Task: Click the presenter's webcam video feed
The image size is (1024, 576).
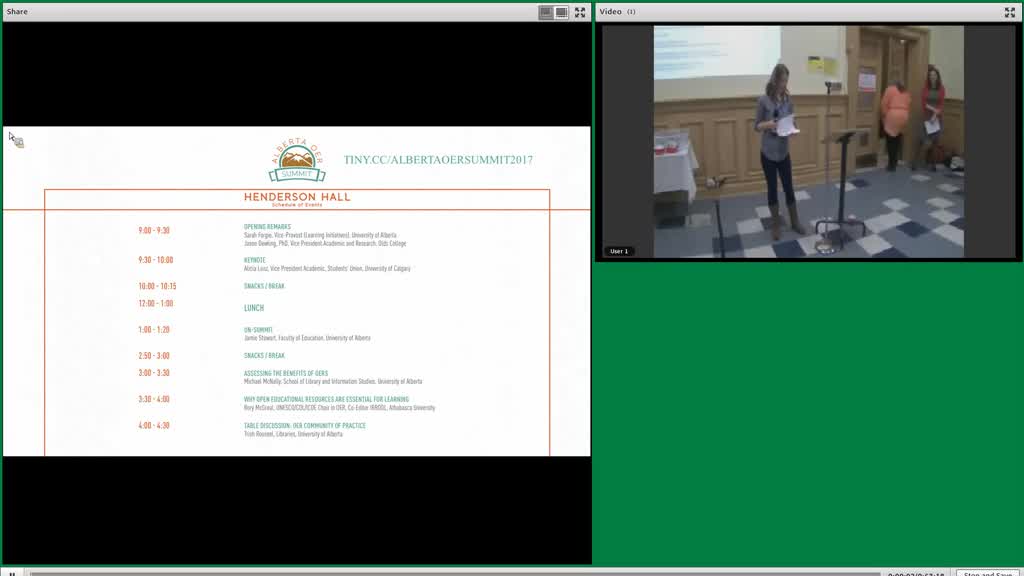Action: pyautogui.click(x=808, y=142)
